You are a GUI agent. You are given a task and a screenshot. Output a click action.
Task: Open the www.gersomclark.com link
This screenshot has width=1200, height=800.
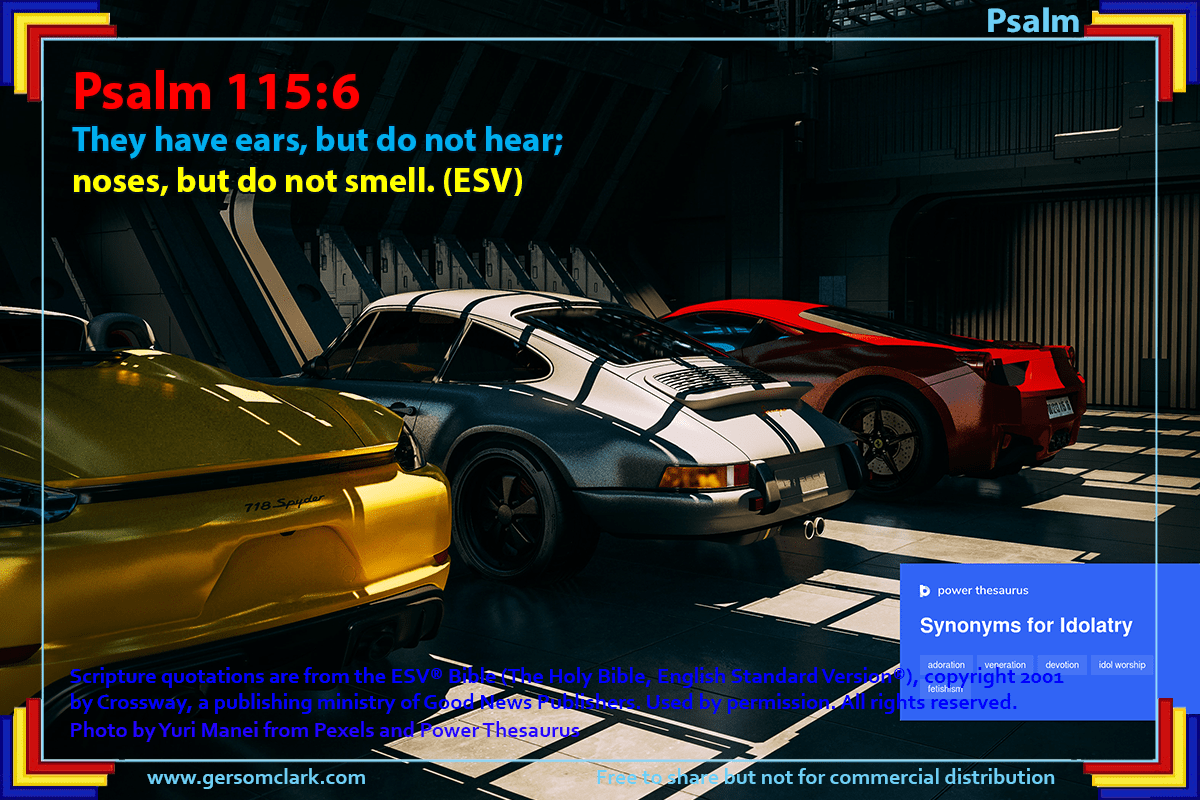pos(256,777)
